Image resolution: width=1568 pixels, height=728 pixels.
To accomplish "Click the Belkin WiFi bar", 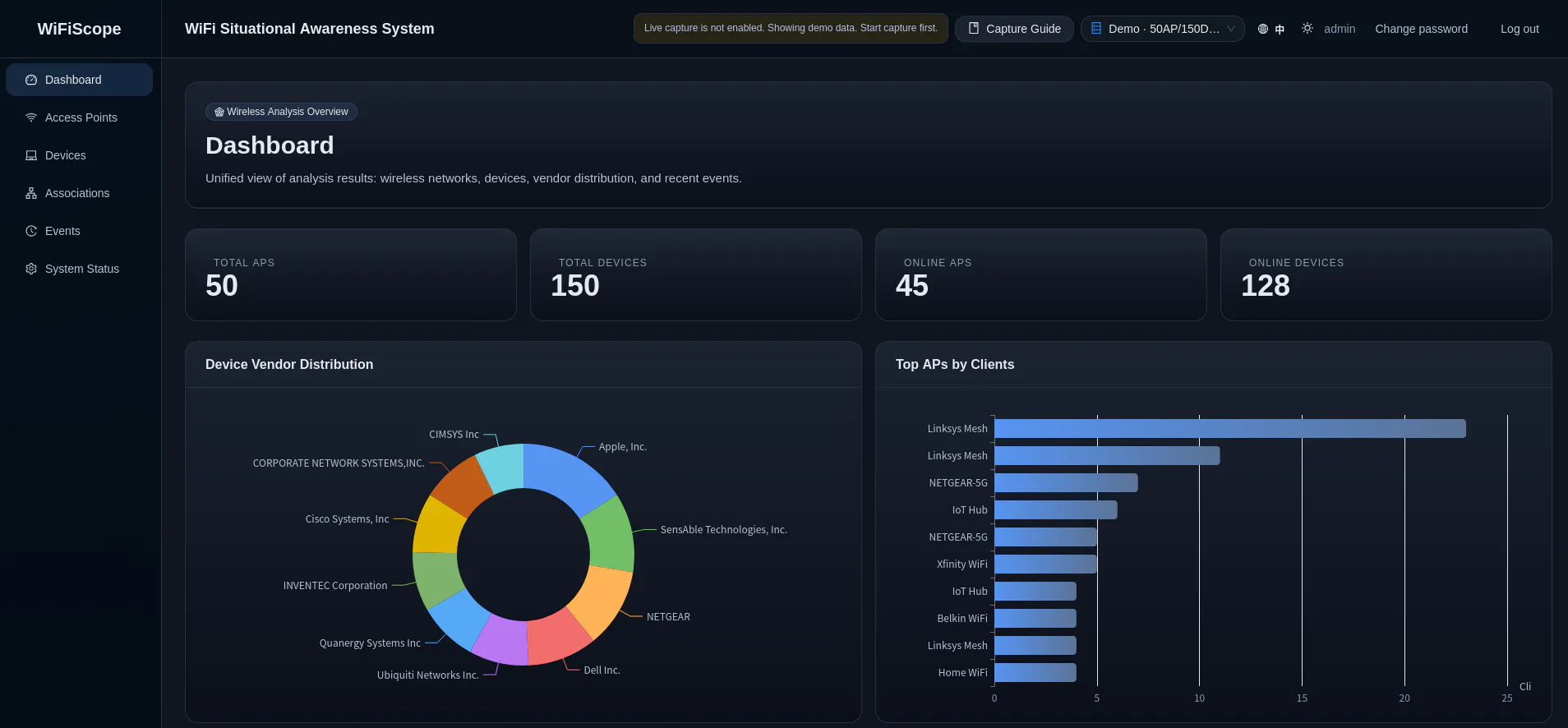I will pos(1035,618).
